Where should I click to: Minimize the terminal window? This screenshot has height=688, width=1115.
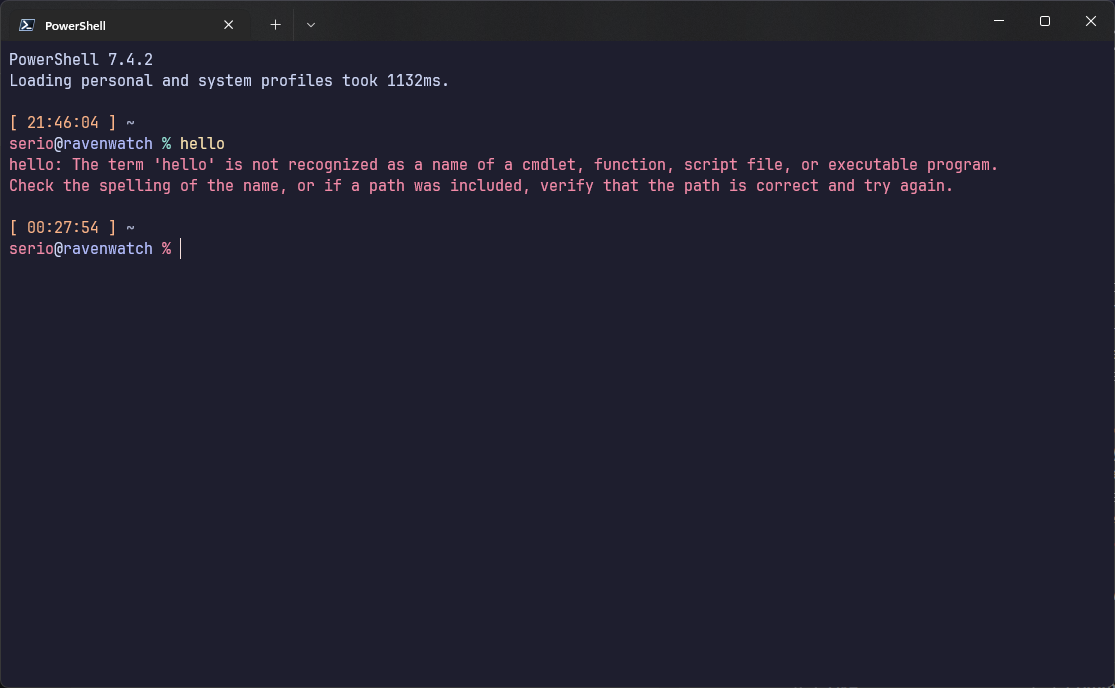(x=998, y=21)
